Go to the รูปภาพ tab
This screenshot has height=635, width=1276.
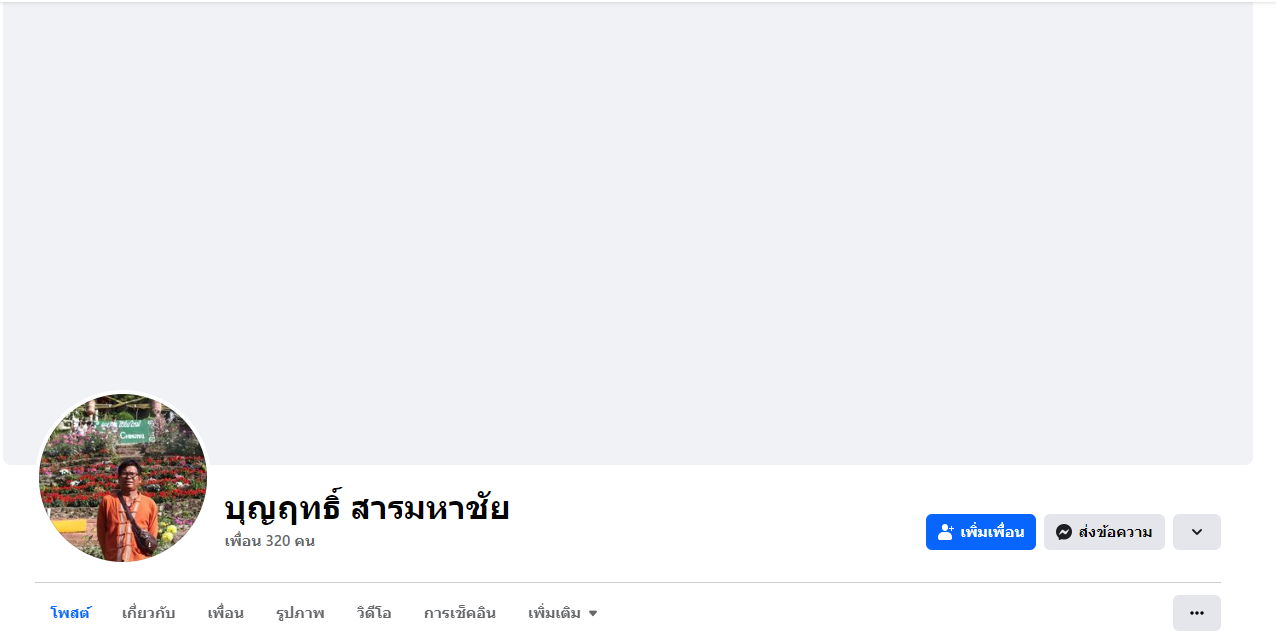click(300, 613)
